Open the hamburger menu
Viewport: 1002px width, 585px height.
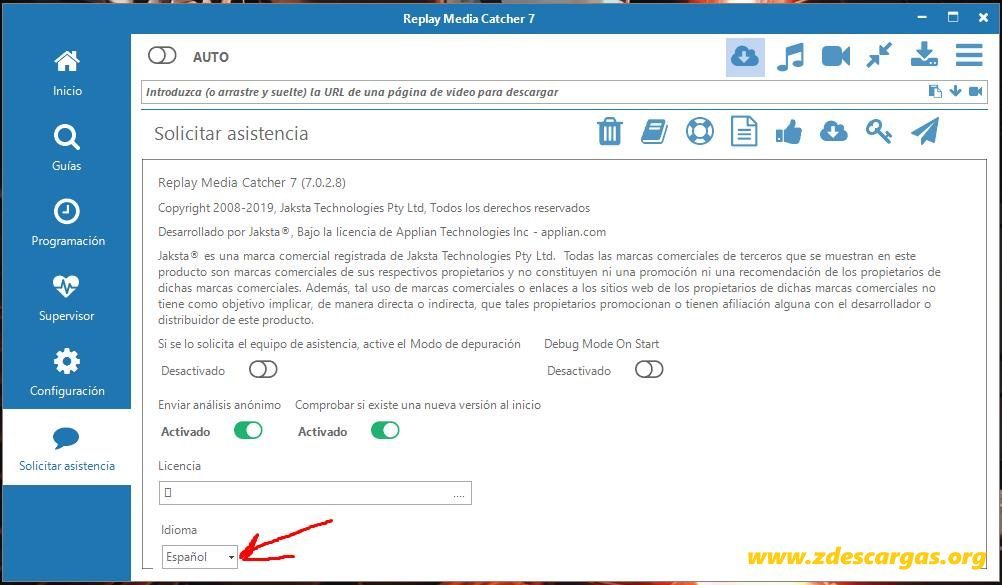coord(969,55)
